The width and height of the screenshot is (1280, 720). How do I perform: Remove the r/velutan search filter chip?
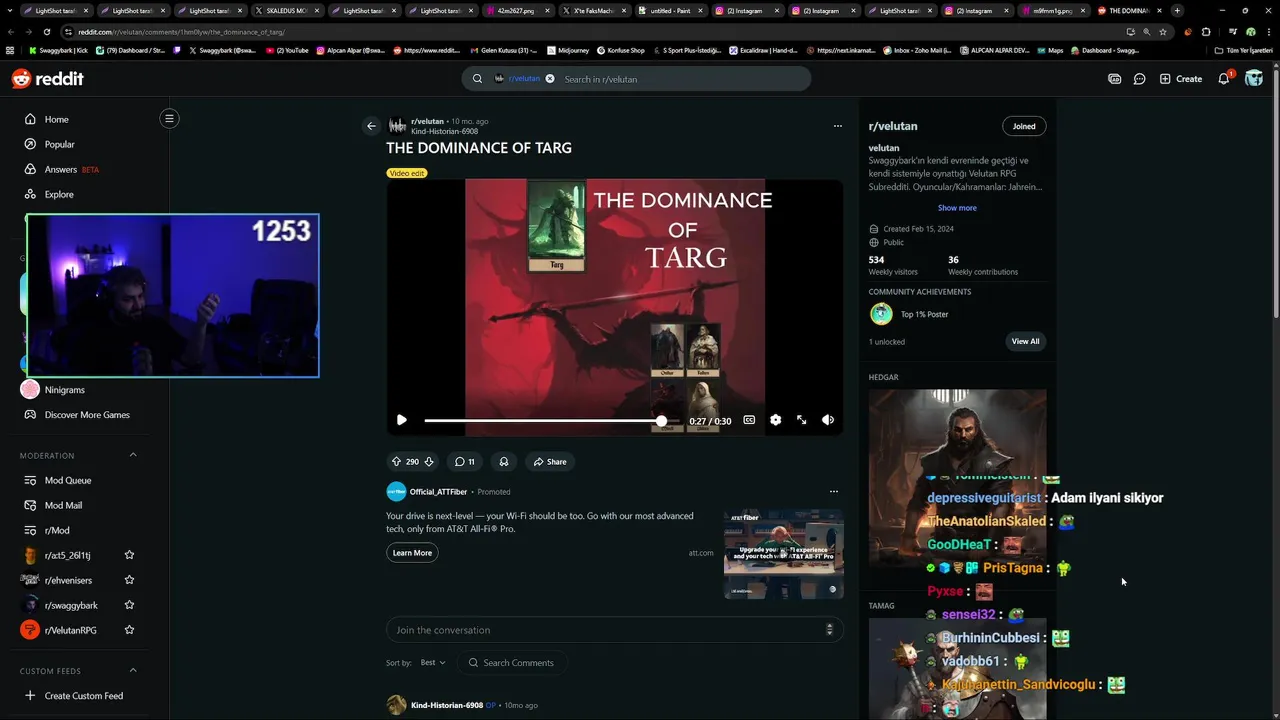pyautogui.click(x=549, y=79)
